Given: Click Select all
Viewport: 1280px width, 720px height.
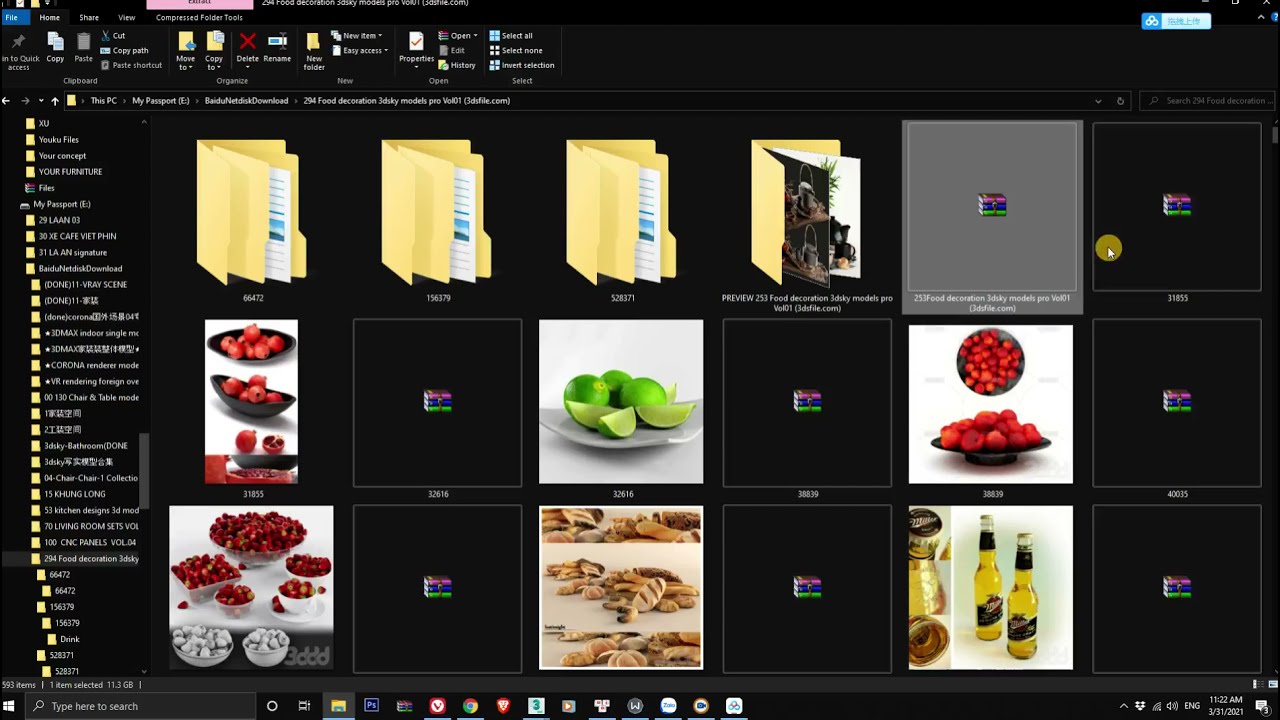Looking at the screenshot, I should coord(511,36).
